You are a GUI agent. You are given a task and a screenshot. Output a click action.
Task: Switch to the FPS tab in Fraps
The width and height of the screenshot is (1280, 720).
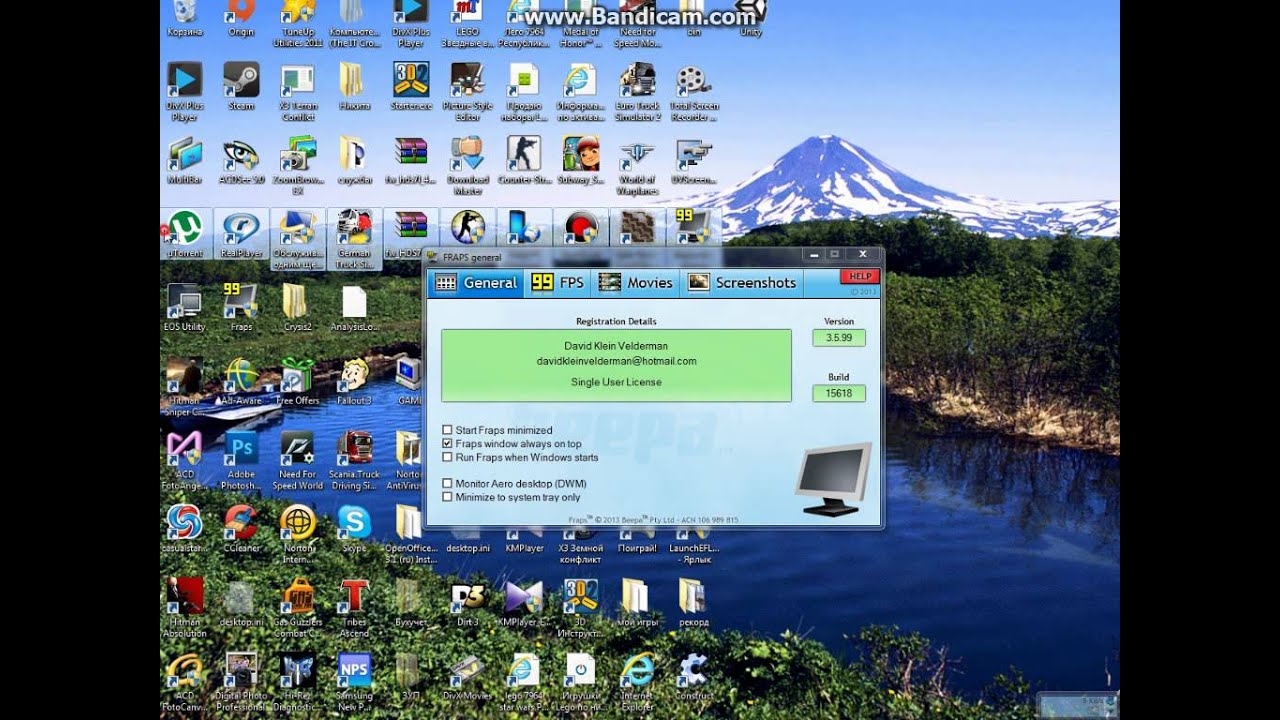558,283
